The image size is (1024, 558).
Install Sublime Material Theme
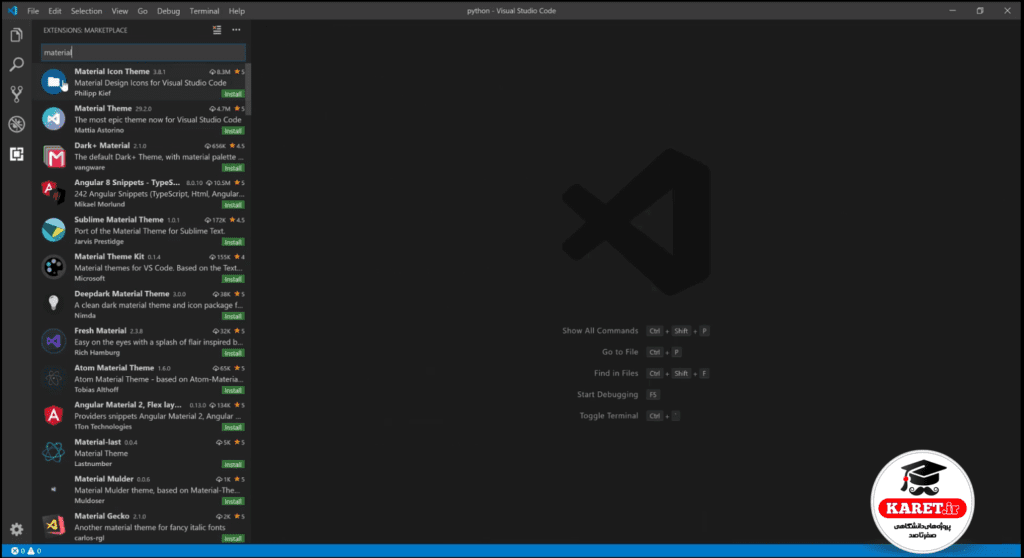pyautogui.click(x=233, y=242)
